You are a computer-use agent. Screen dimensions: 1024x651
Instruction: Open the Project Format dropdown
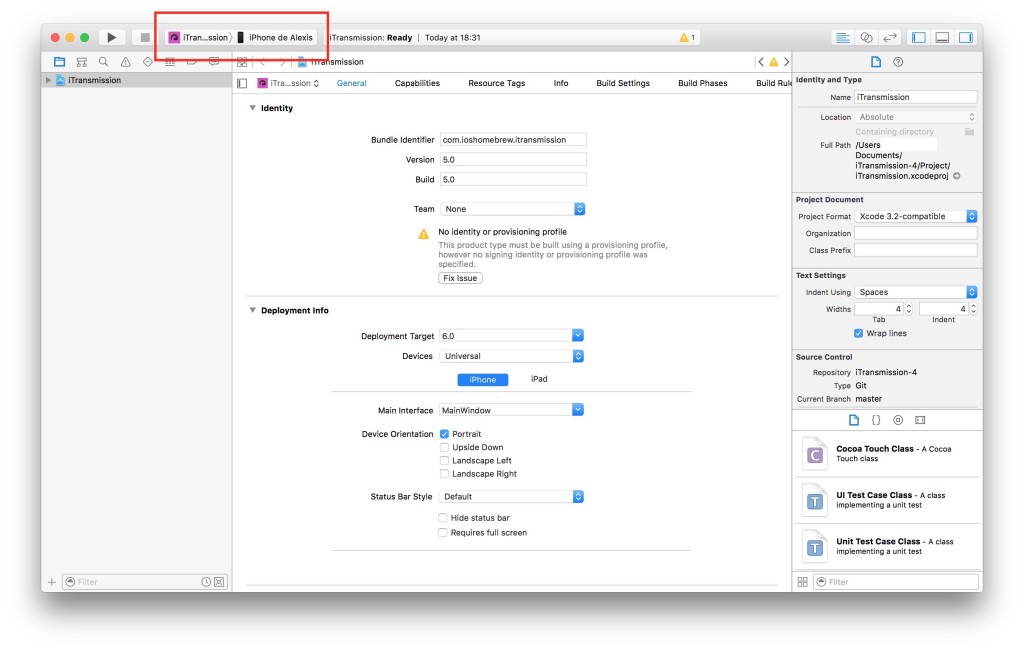pyautogui.click(x=916, y=216)
